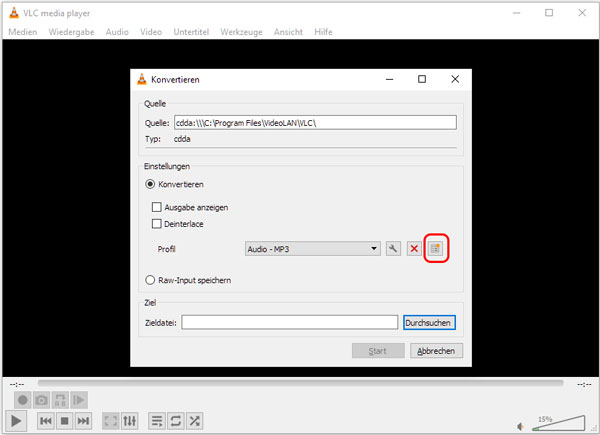This screenshot has height=435, width=600.
Task: Open extended settings equalizer icon
Action: point(129,421)
